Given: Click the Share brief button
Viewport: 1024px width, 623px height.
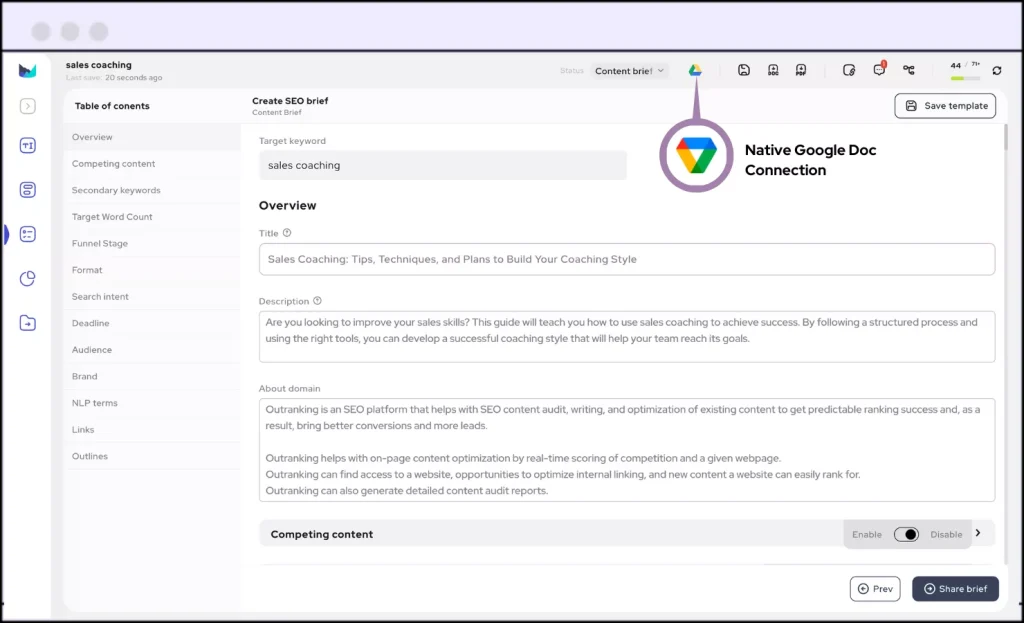Looking at the screenshot, I should tap(955, 589).
